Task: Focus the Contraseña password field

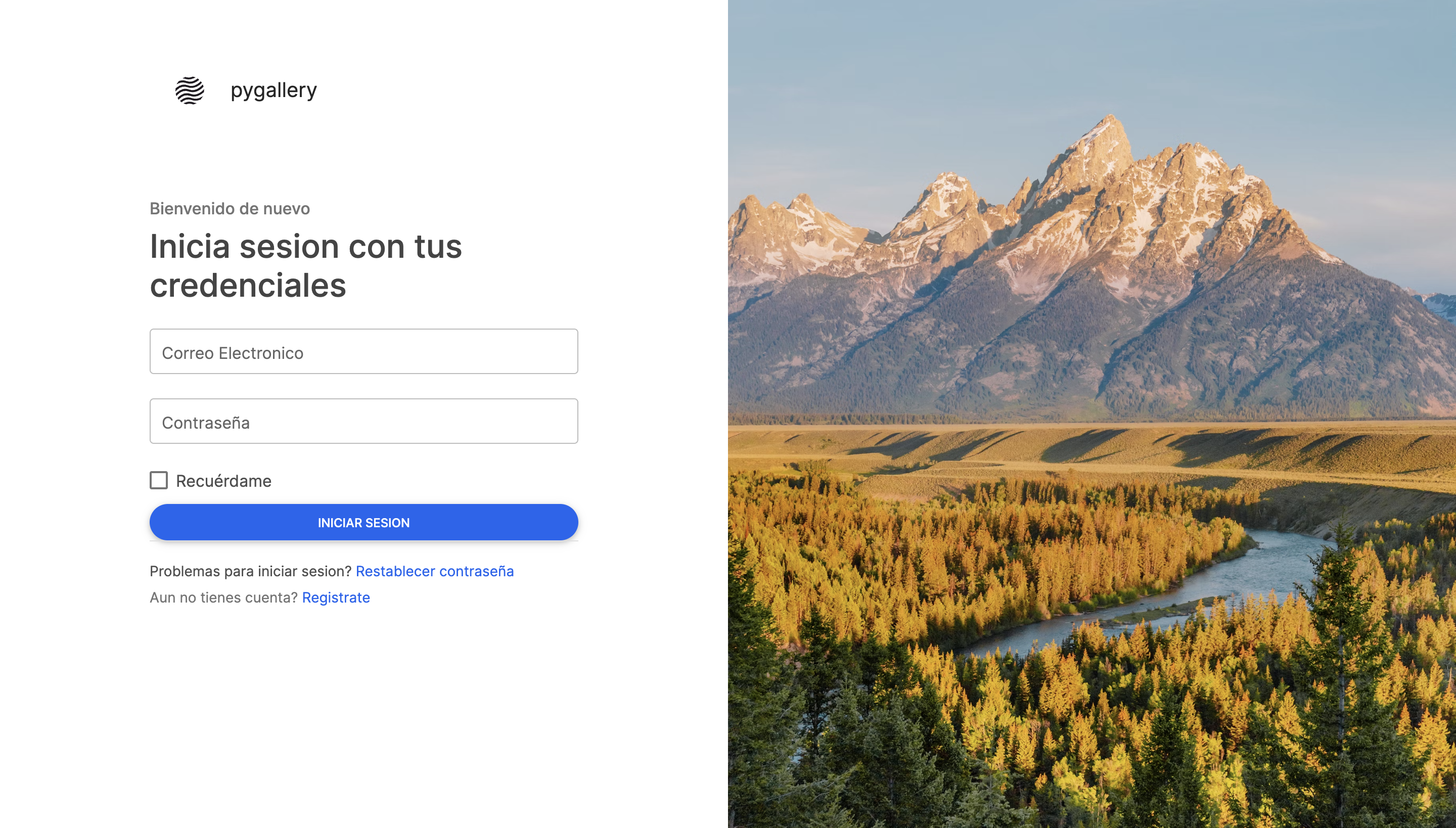Action: [364, 422]
